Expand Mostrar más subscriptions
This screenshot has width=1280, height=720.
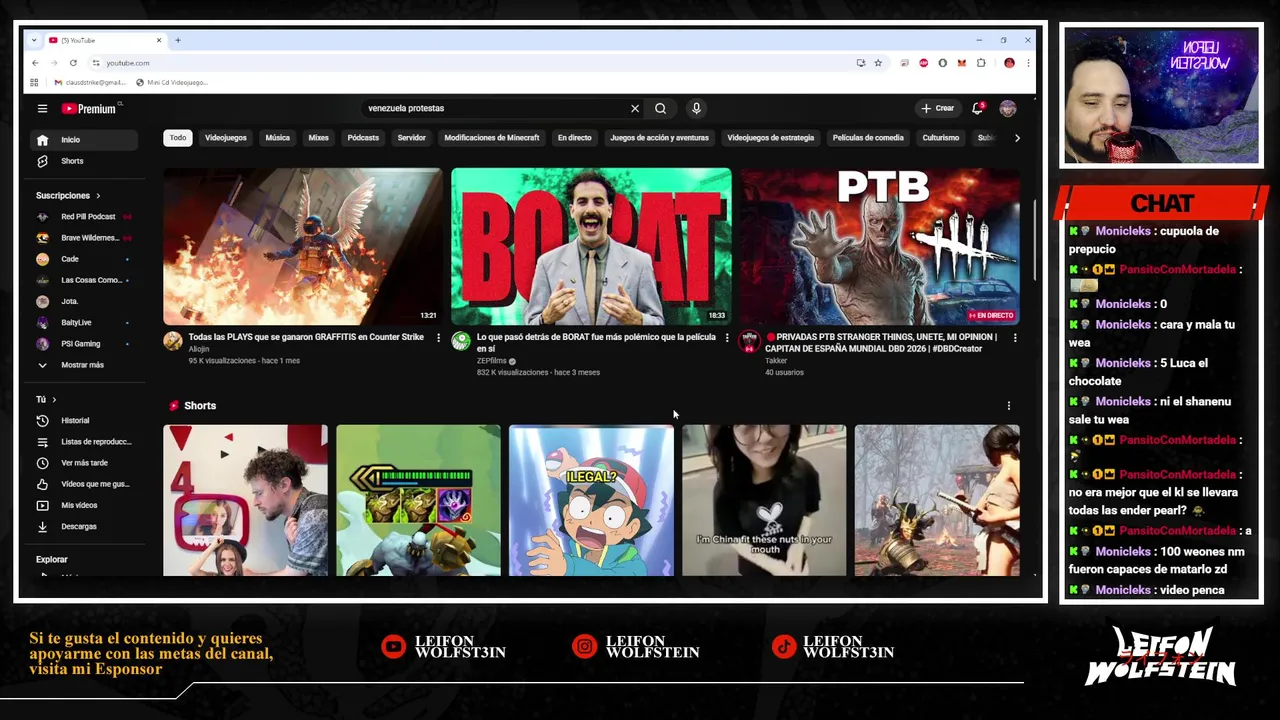[85, 365]
